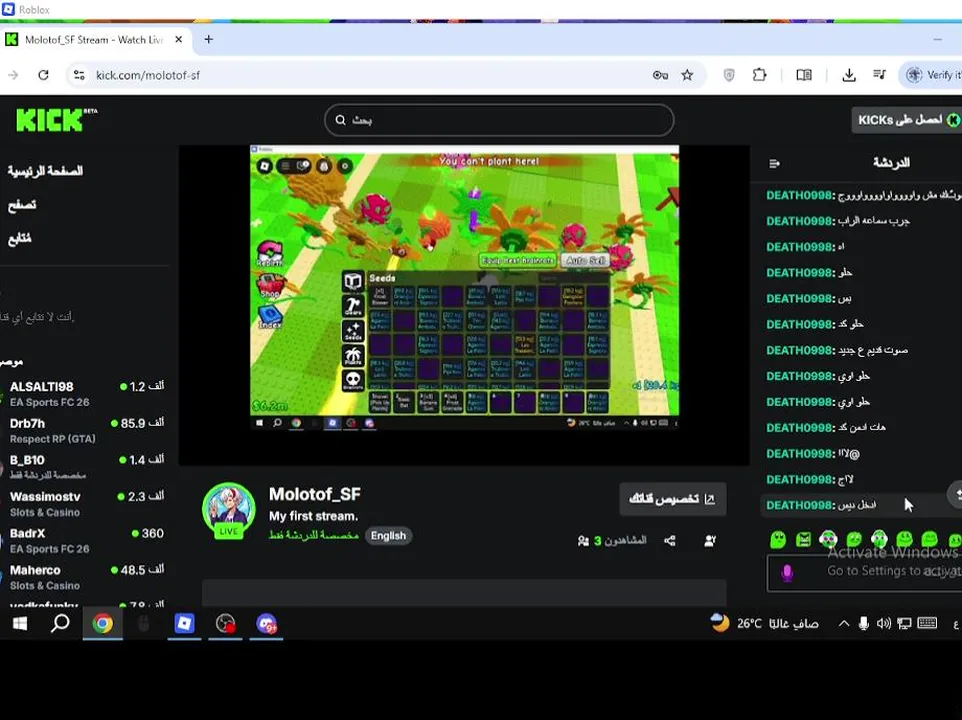Open recommended channel BadrX
962x720 pixels.
pos(85,541)
